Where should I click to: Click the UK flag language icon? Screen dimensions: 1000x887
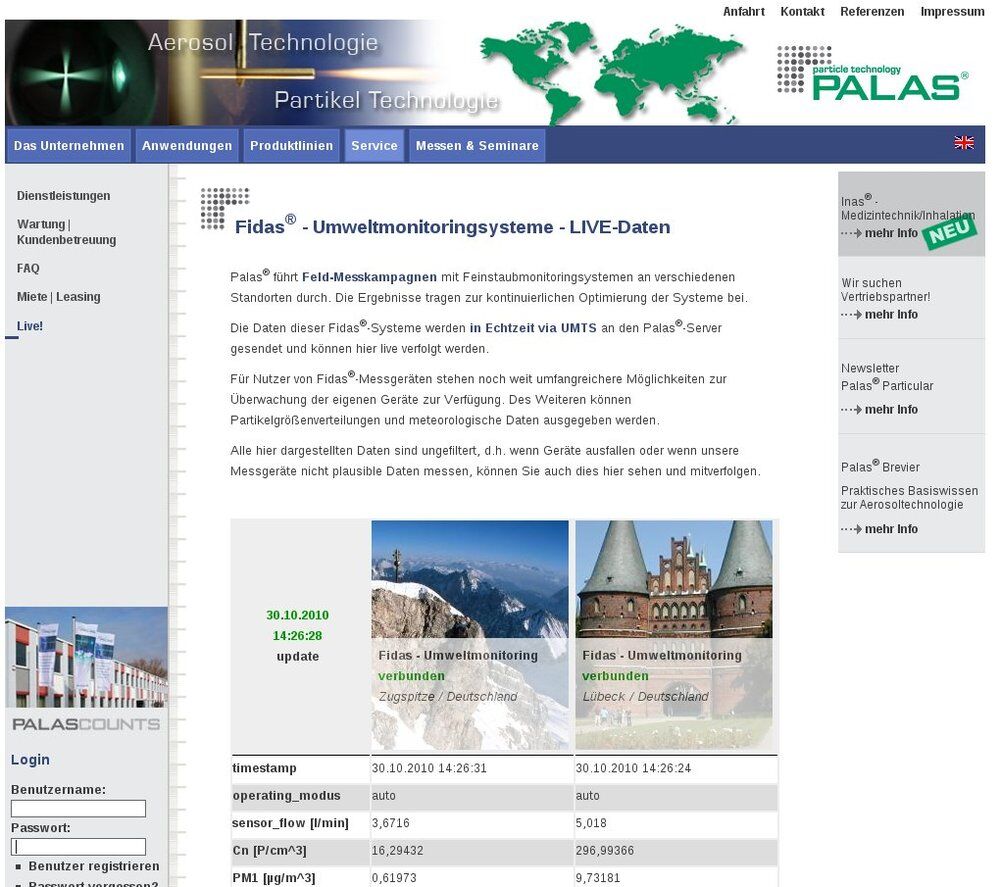point(964,143)
